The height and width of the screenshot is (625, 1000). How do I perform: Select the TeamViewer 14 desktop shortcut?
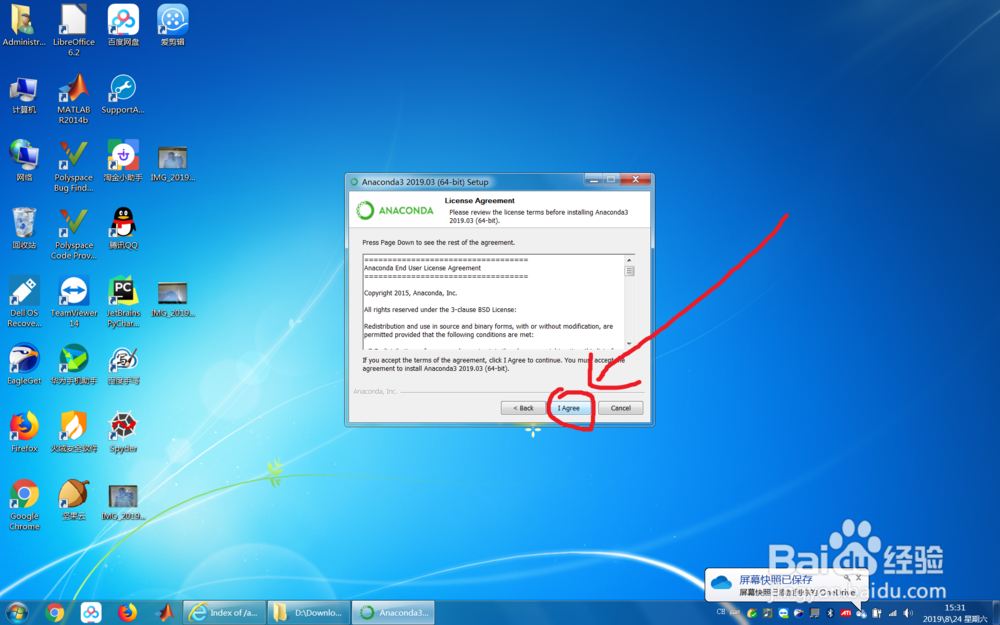coord(74,302)
